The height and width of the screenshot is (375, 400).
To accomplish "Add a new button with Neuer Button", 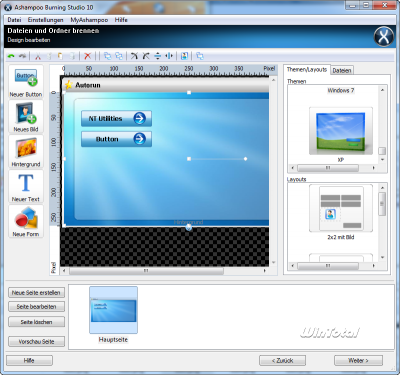I will (x=26, y=82).
